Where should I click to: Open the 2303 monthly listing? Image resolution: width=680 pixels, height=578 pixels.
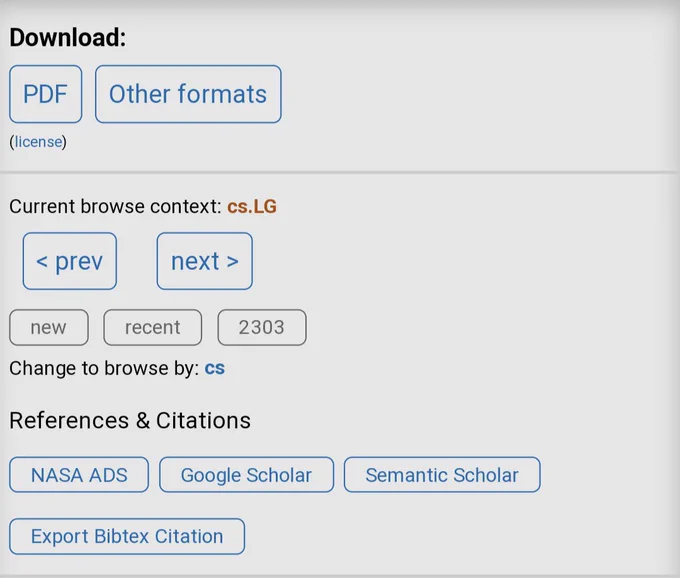coord(261,327)
